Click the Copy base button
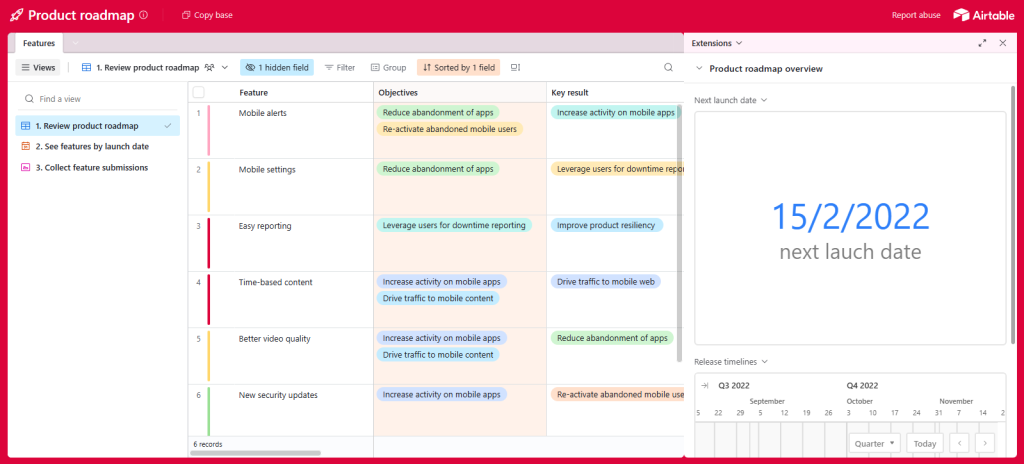Viewport: 1024px width, 464px height. [x=207, y=16]
